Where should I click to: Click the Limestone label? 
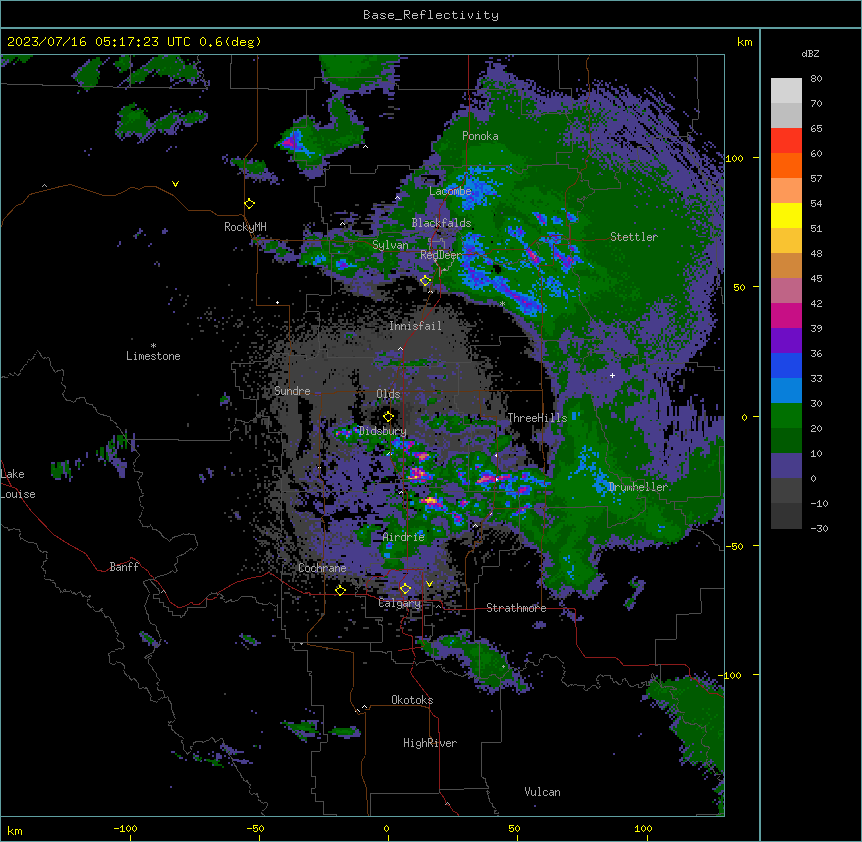pos(153,356)
